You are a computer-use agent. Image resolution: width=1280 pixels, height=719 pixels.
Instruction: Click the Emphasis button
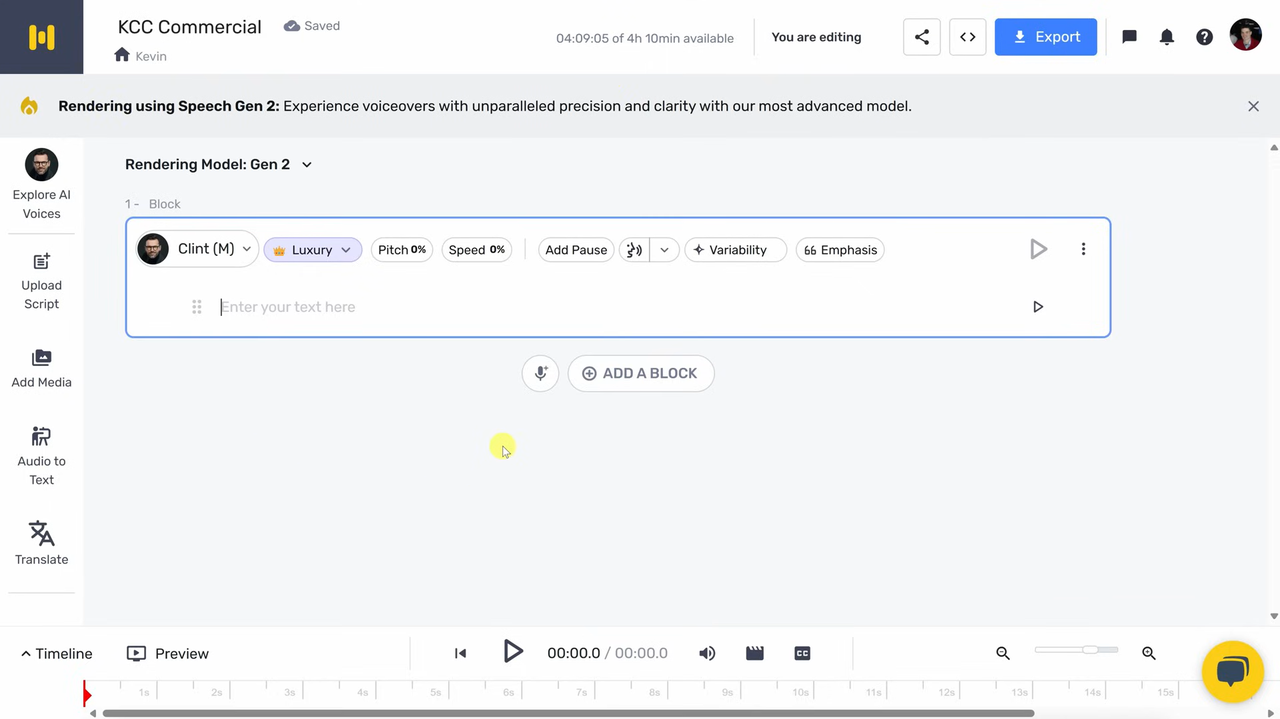tap(840, 250)
